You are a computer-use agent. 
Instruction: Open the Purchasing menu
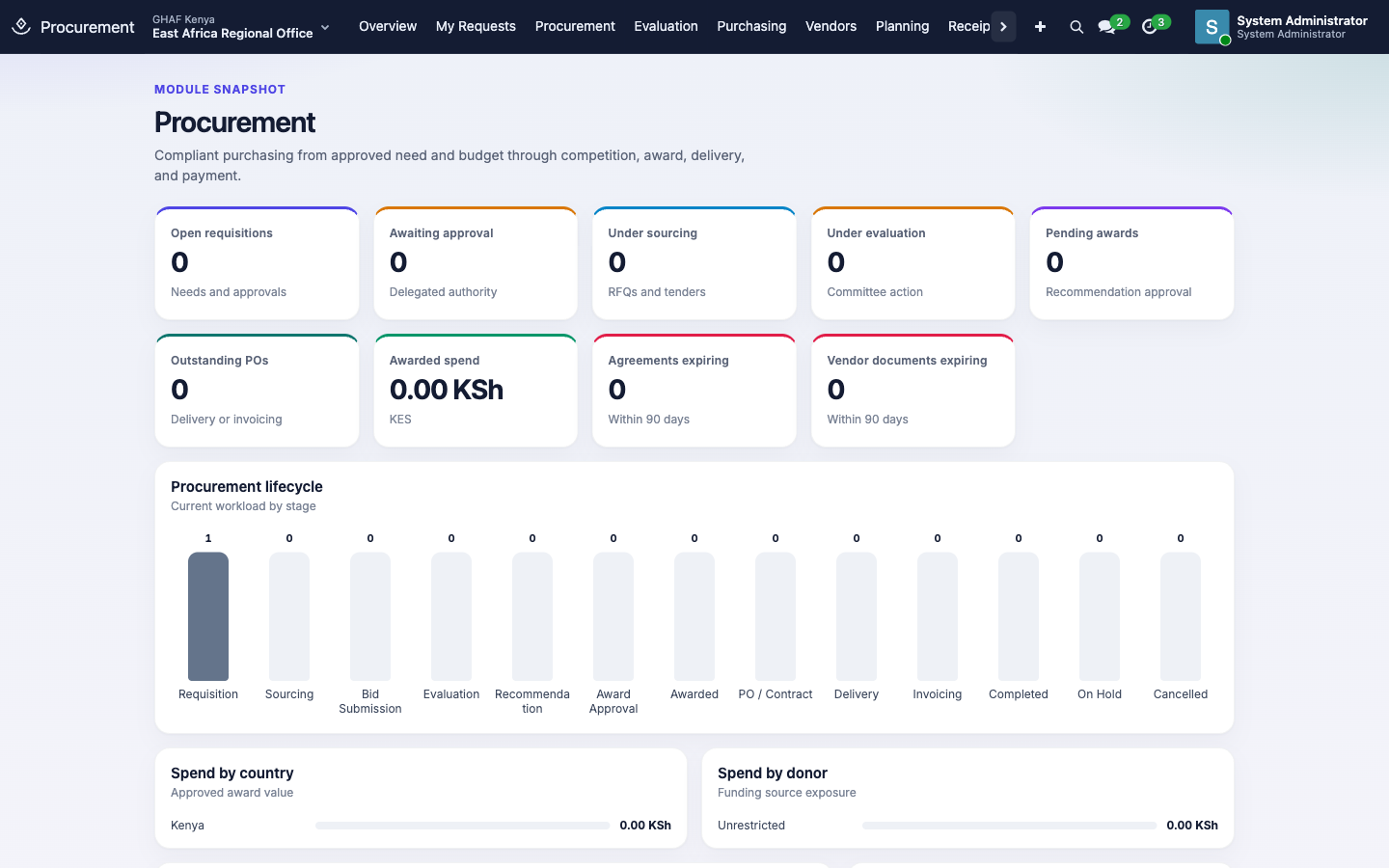[751, 27]
